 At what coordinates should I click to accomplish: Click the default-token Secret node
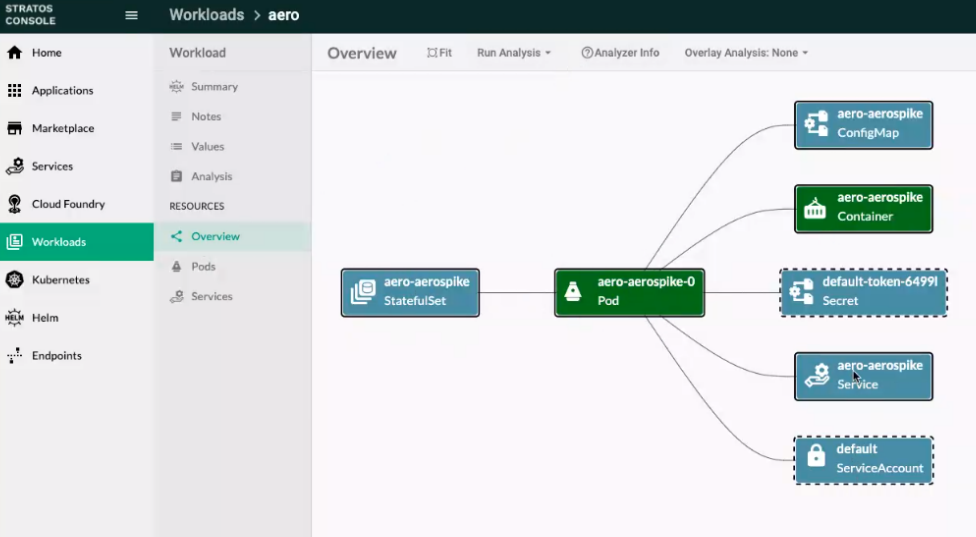(x=863, y=292)
